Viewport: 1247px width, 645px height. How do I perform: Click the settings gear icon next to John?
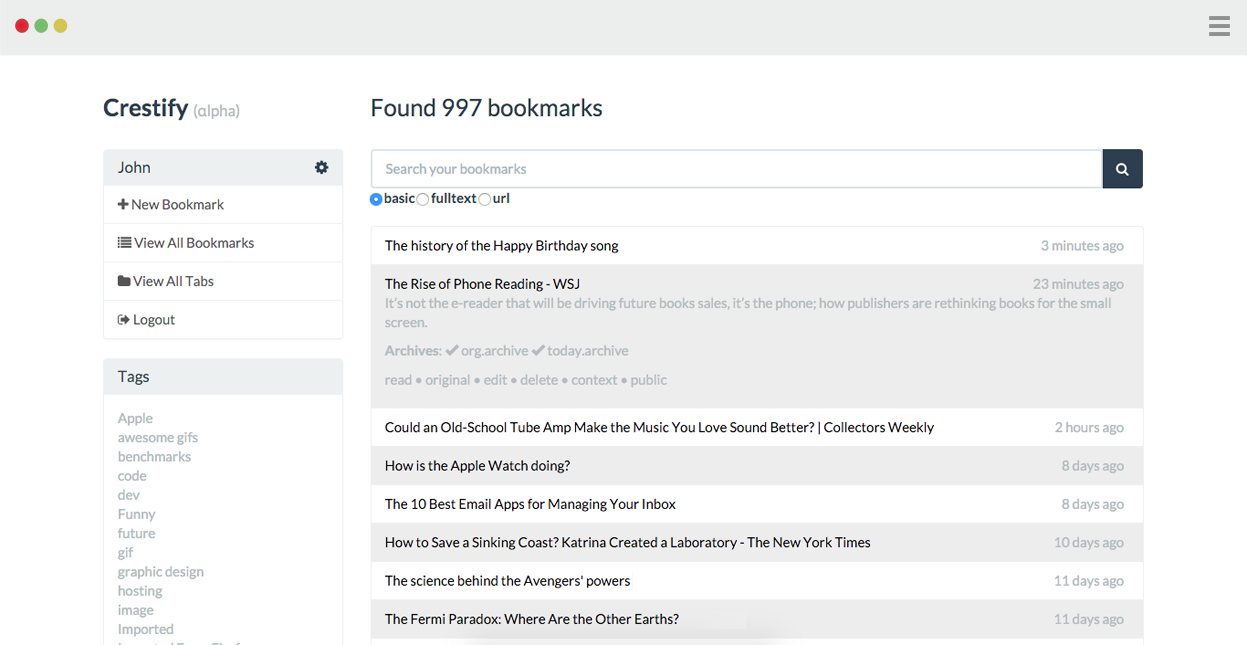pos(321,167)
